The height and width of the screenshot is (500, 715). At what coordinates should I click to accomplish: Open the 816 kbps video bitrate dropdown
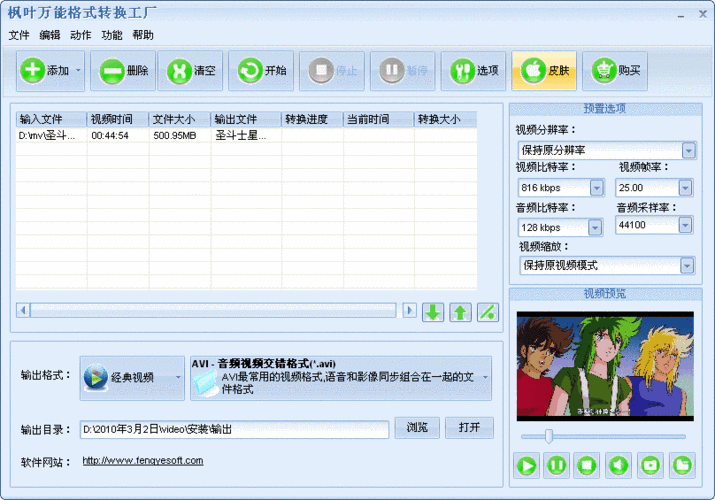tap(596, 187)
